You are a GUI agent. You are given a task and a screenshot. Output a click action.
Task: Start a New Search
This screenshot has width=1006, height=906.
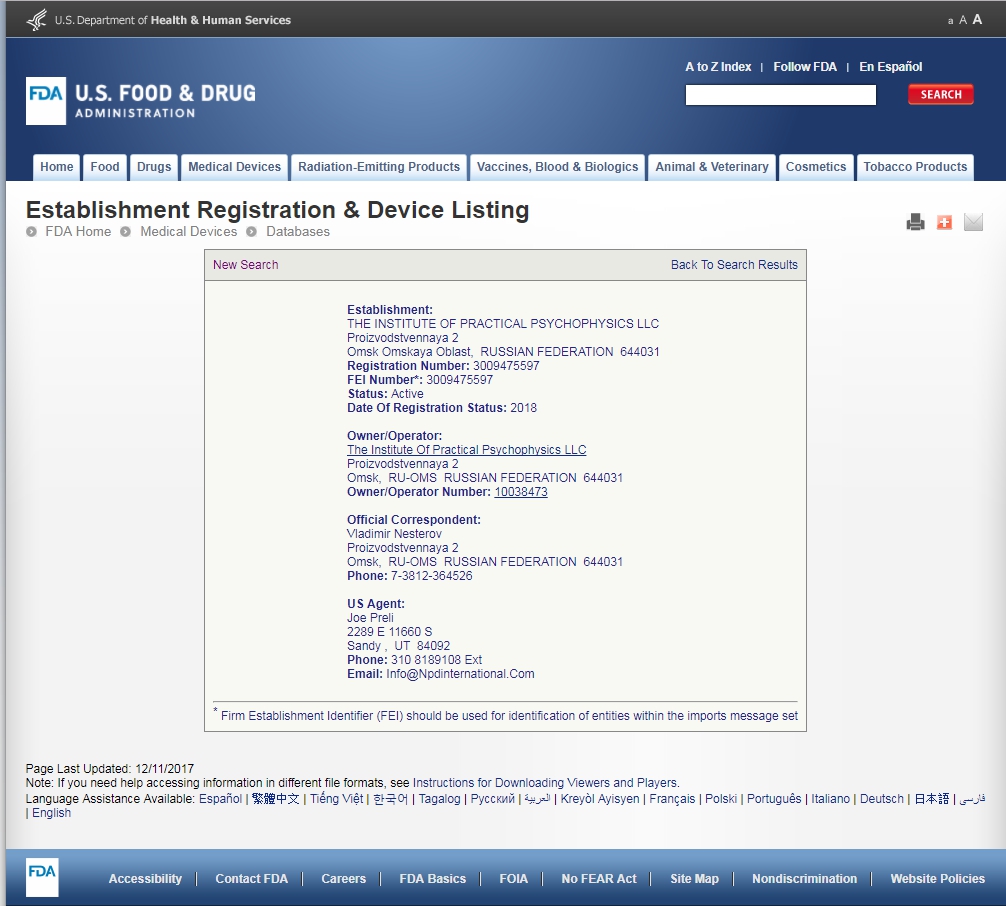click(245, 265)
